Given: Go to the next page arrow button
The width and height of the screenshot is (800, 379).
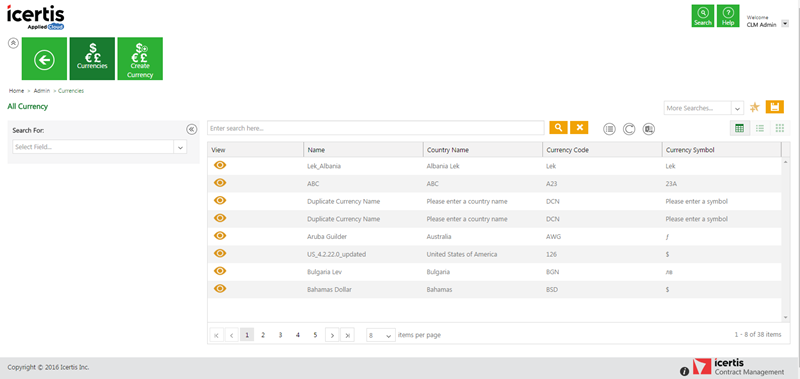Looking at the screenshot, I should (x=332, y=335).
